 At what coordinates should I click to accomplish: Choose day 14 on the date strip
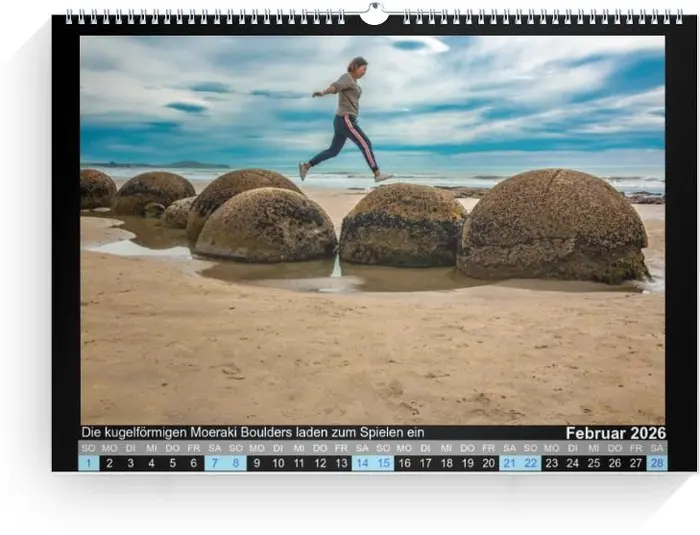pos(362,463)
